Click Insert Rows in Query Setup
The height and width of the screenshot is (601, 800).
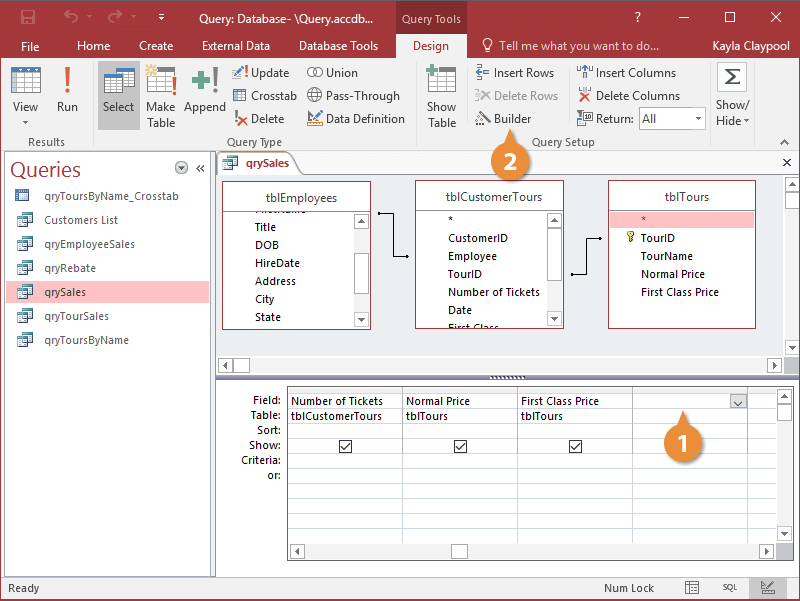(x=514, y=73)
